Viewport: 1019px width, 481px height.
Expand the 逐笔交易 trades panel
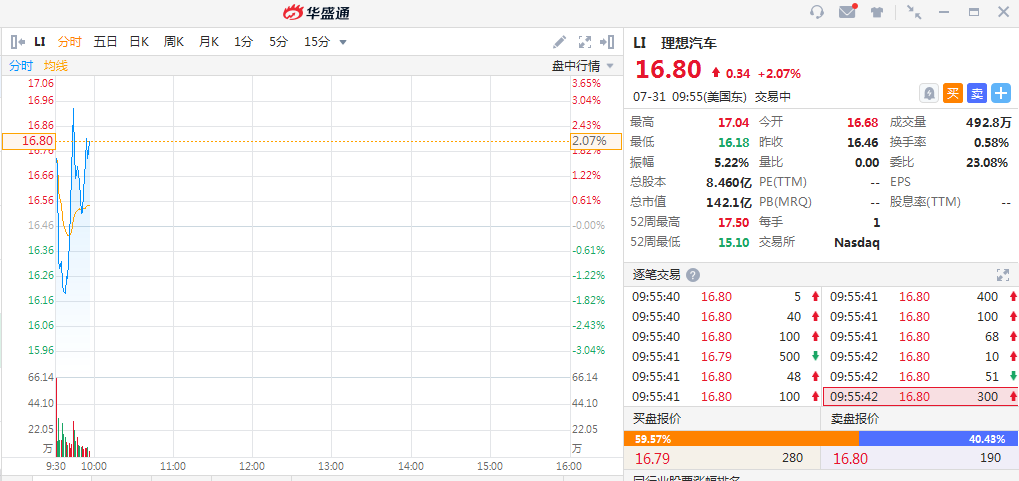point(1002,275)
